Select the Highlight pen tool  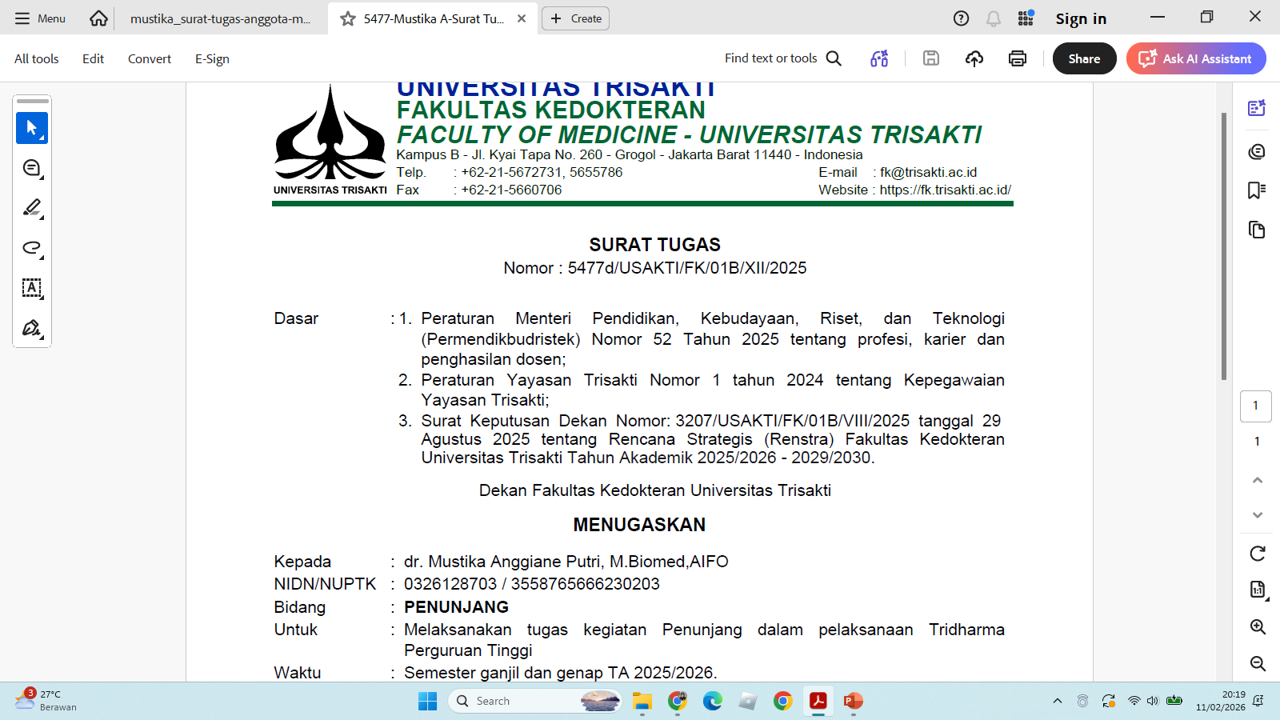coord(32,208)
